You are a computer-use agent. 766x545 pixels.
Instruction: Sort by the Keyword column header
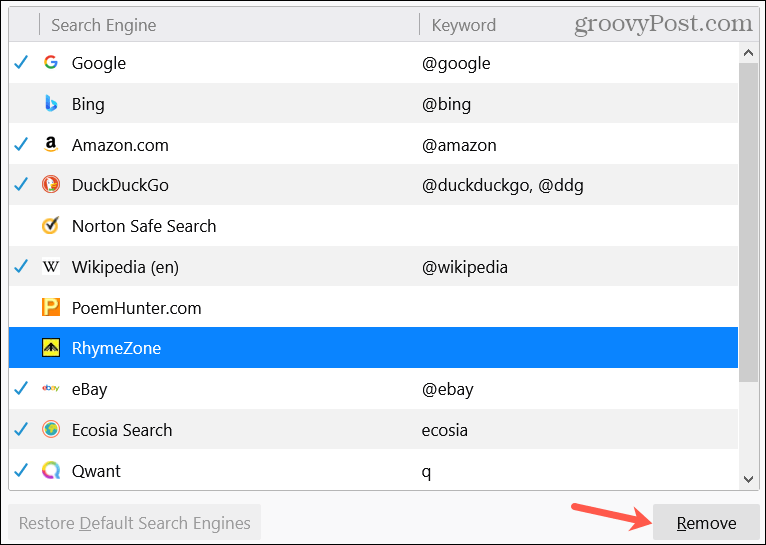463,25
